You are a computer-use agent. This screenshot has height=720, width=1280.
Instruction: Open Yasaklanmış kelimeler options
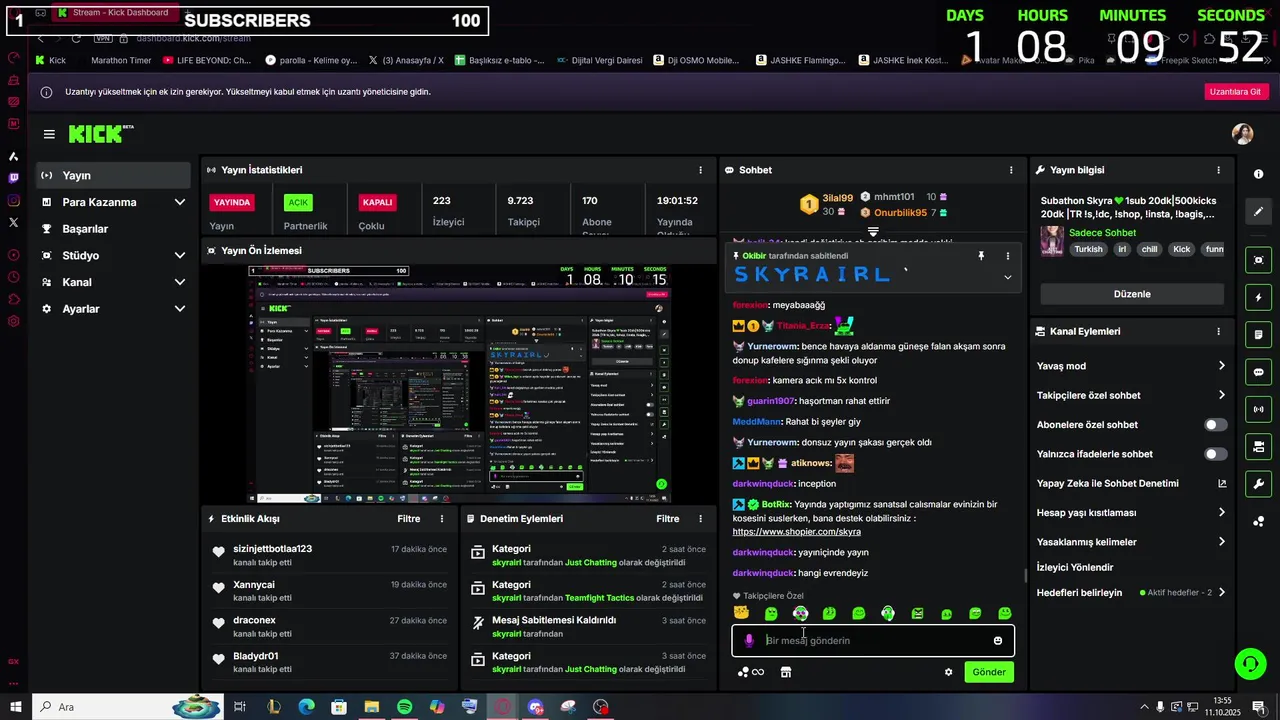1131,542
